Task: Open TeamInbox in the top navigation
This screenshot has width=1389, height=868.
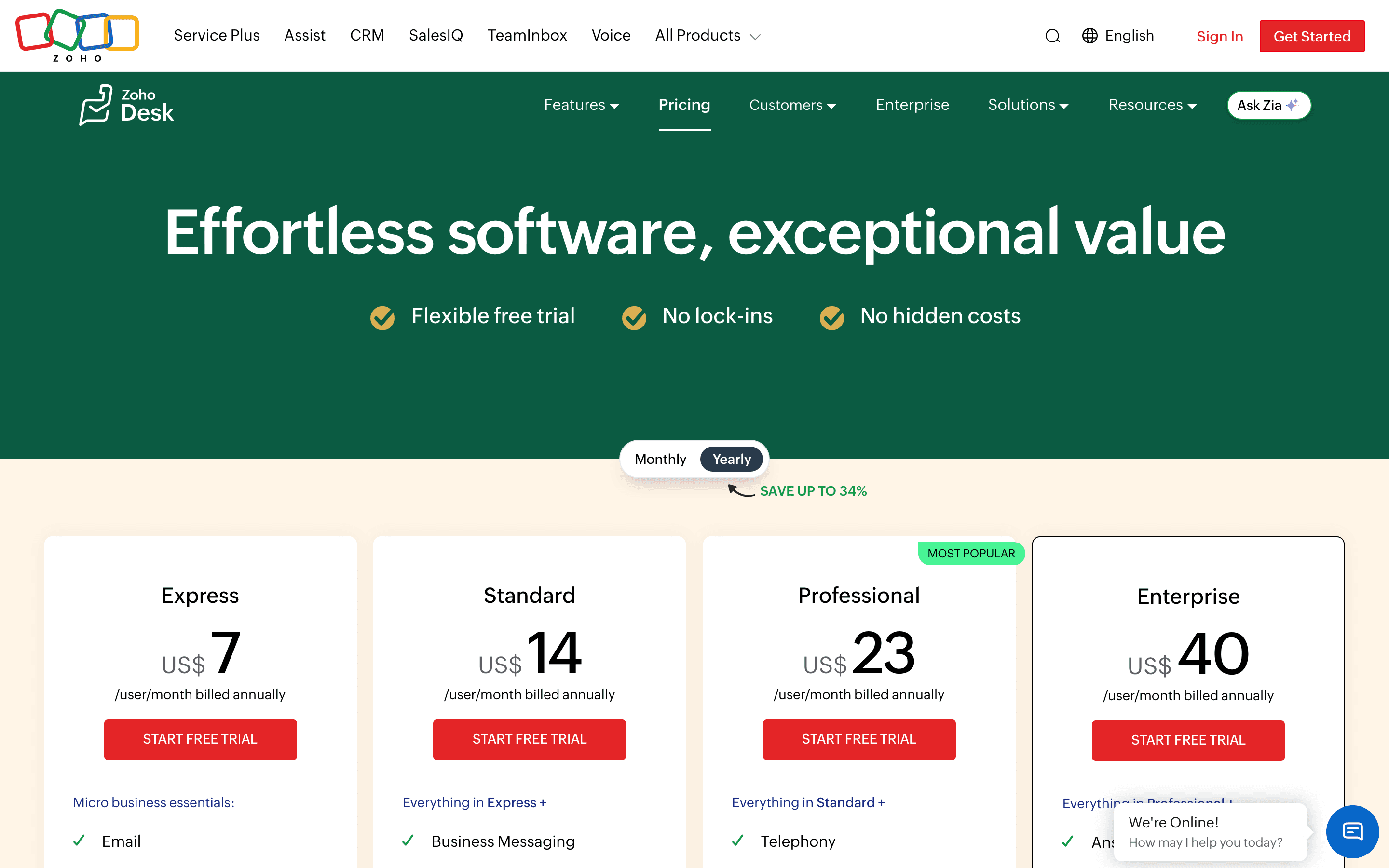Action: (x=527, y=36)
